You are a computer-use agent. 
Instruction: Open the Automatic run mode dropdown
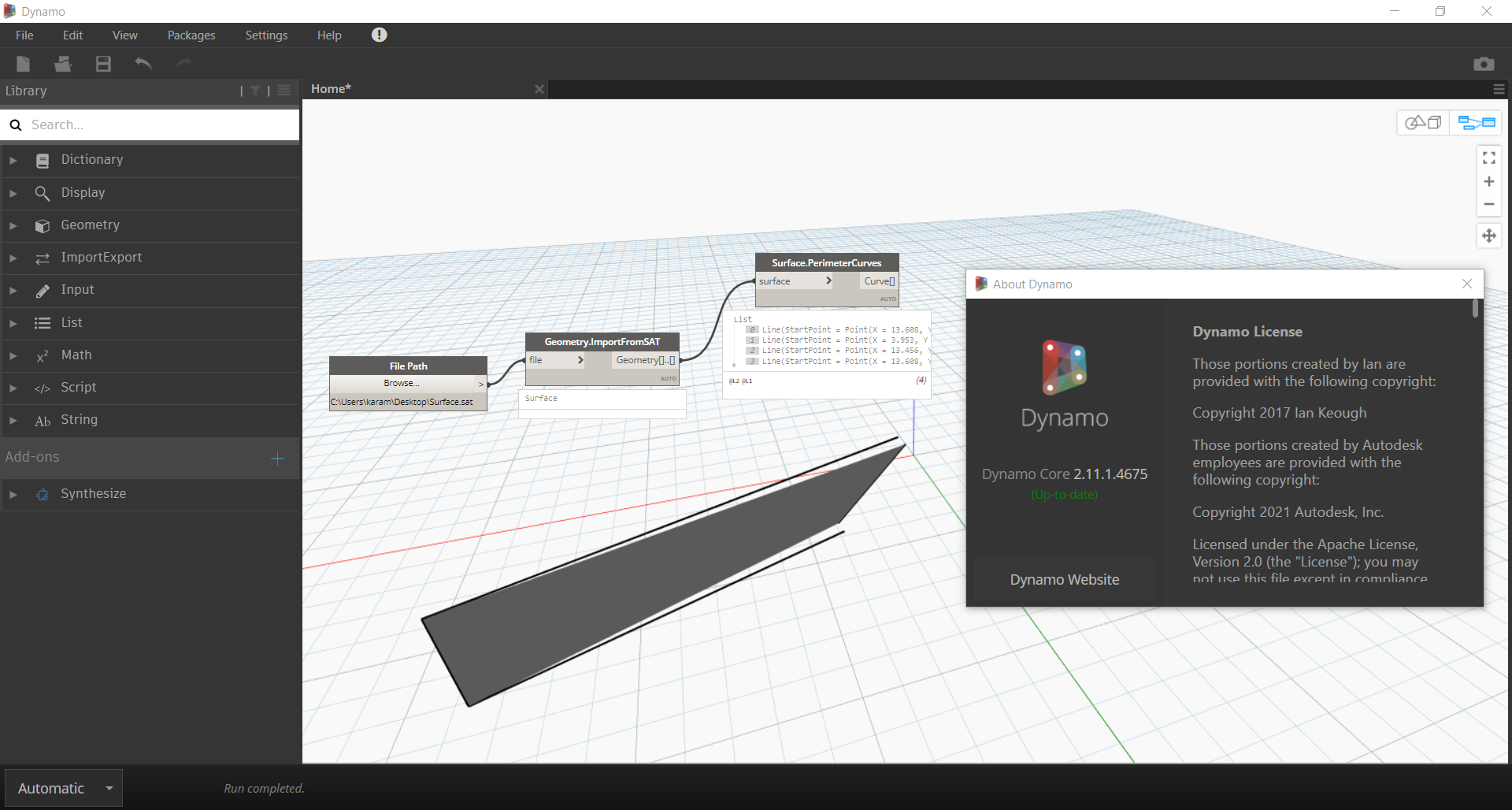click(63, 788)
